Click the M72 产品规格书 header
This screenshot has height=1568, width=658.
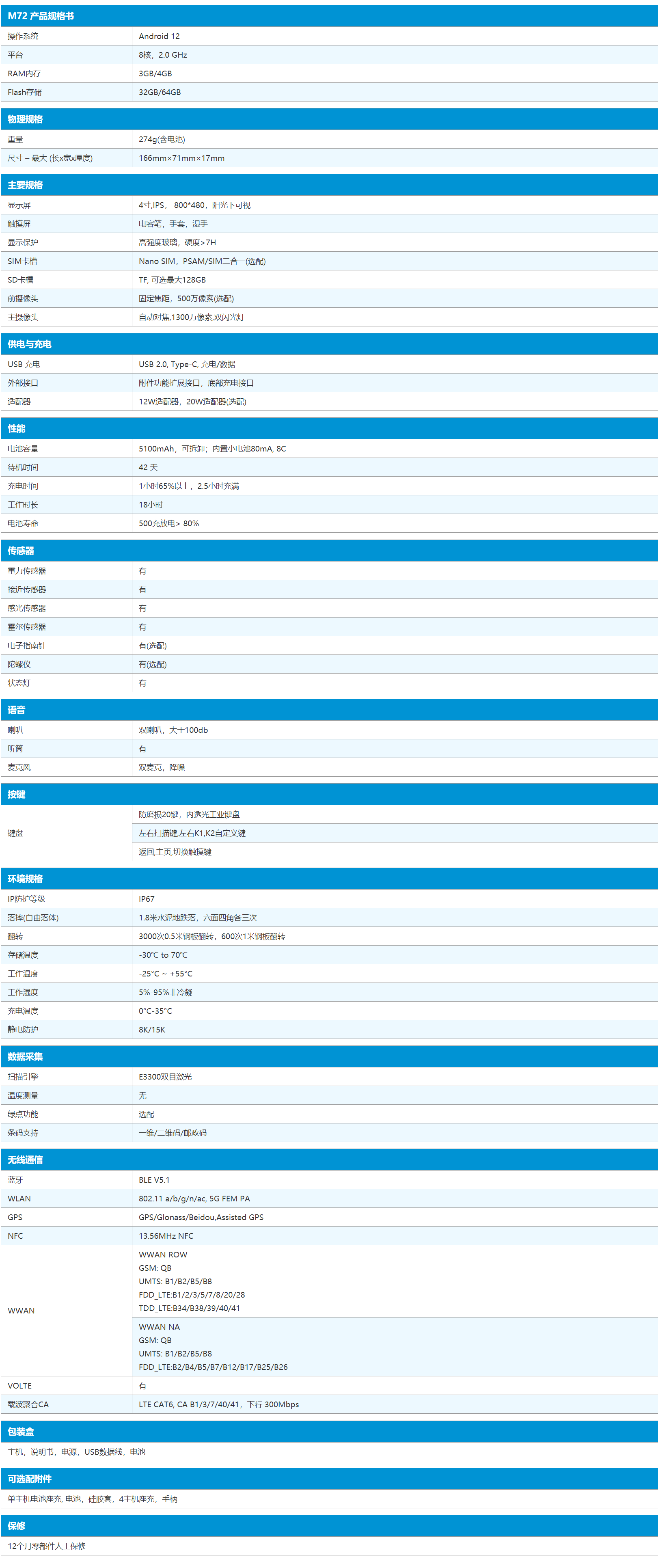click(x=41, y=16)
